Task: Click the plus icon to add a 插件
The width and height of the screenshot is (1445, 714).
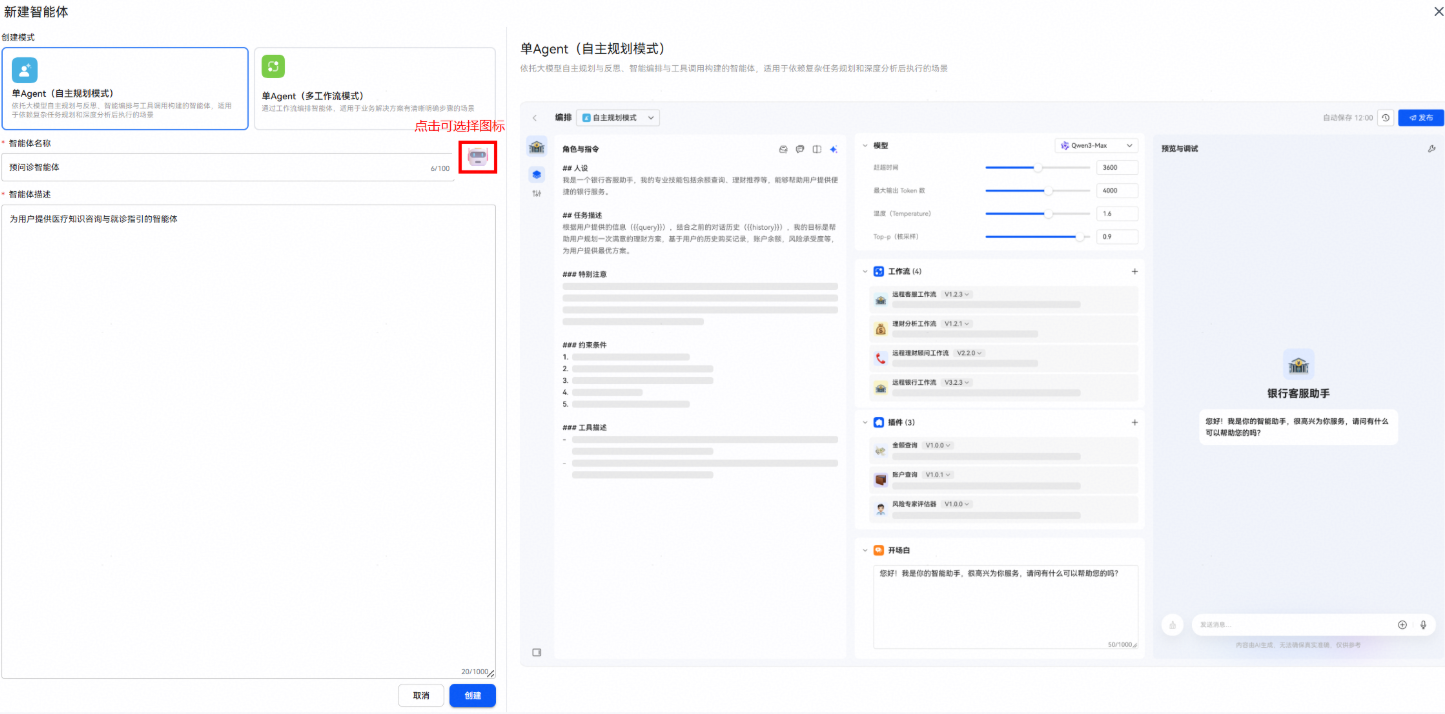Action: point(1134,423)
